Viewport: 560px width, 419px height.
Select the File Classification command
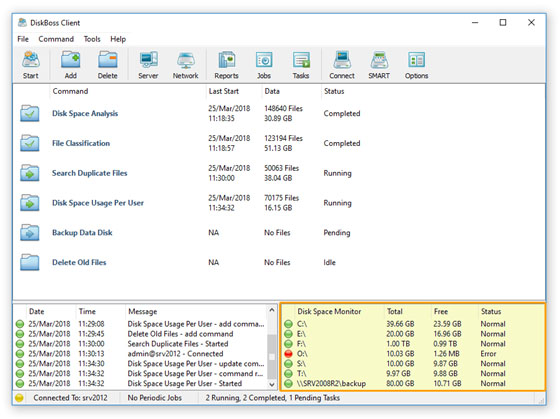81,143
